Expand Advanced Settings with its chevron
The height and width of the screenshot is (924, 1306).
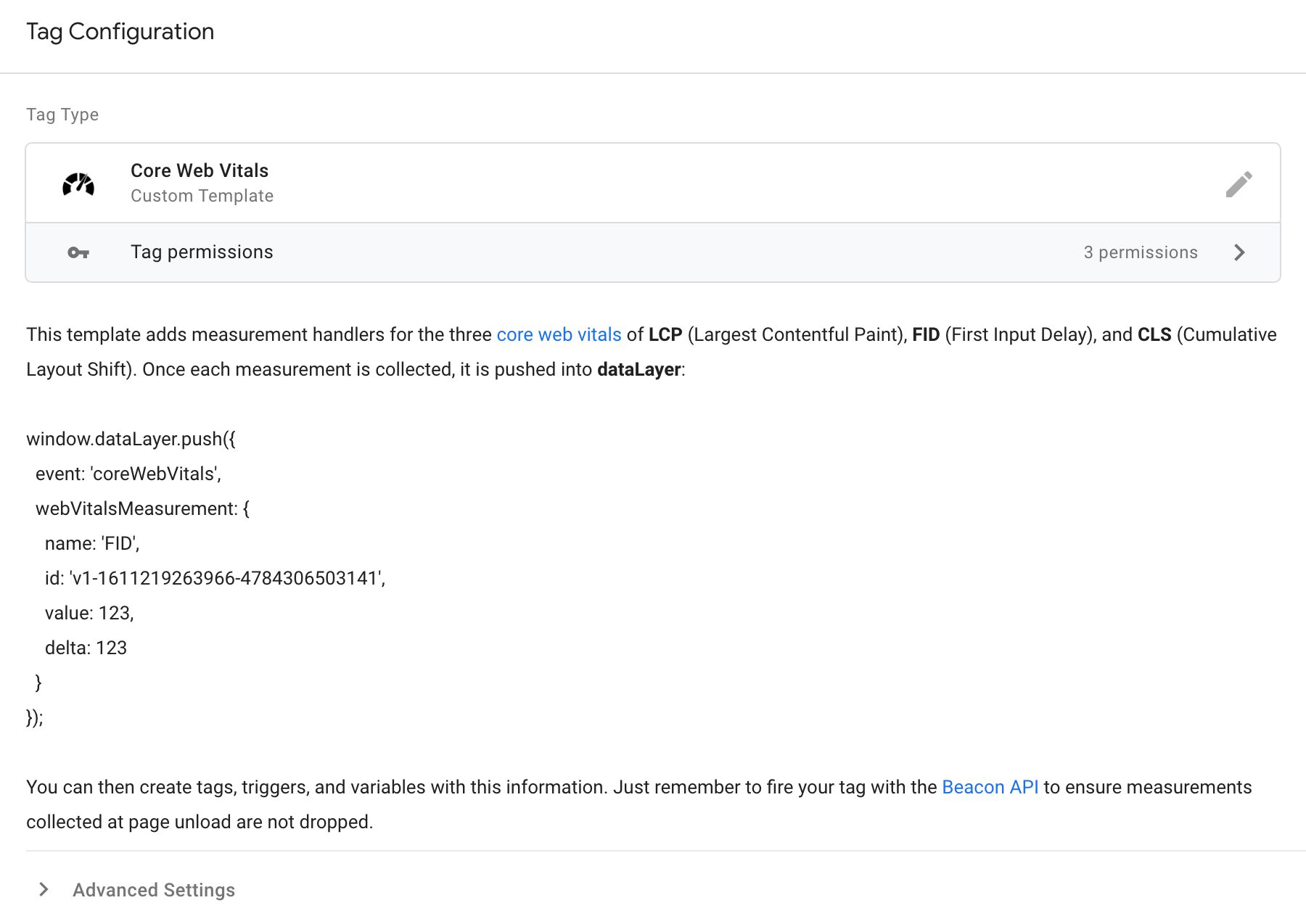(44, 889)
